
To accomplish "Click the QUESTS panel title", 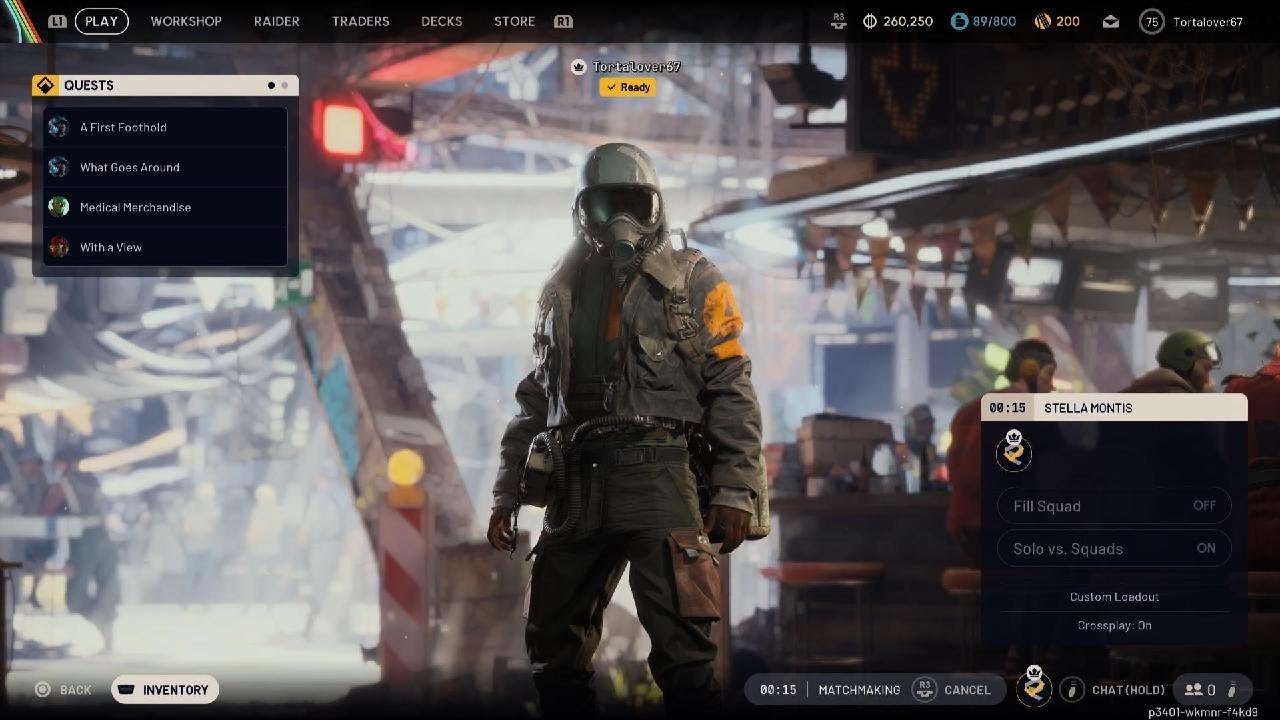I will (89, 85).
